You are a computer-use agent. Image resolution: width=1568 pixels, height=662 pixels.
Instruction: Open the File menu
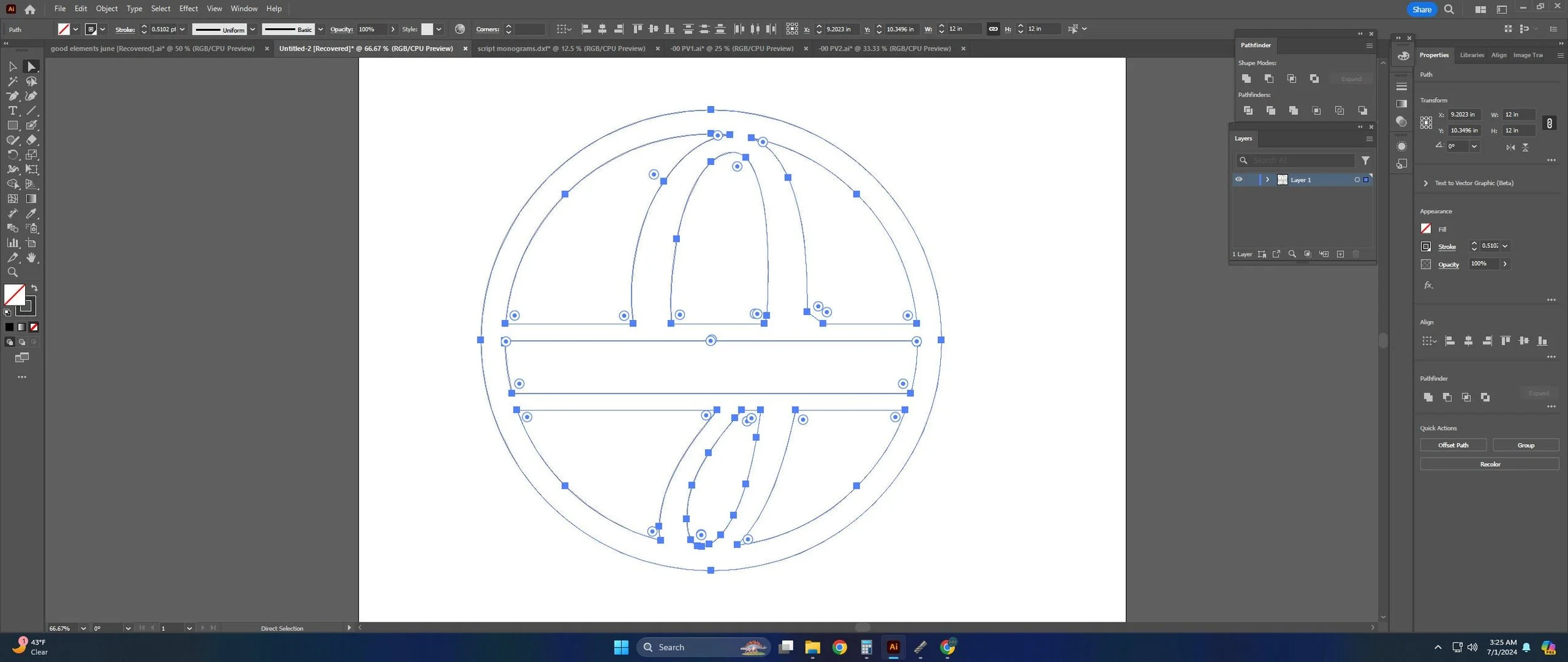click(60, 9)
